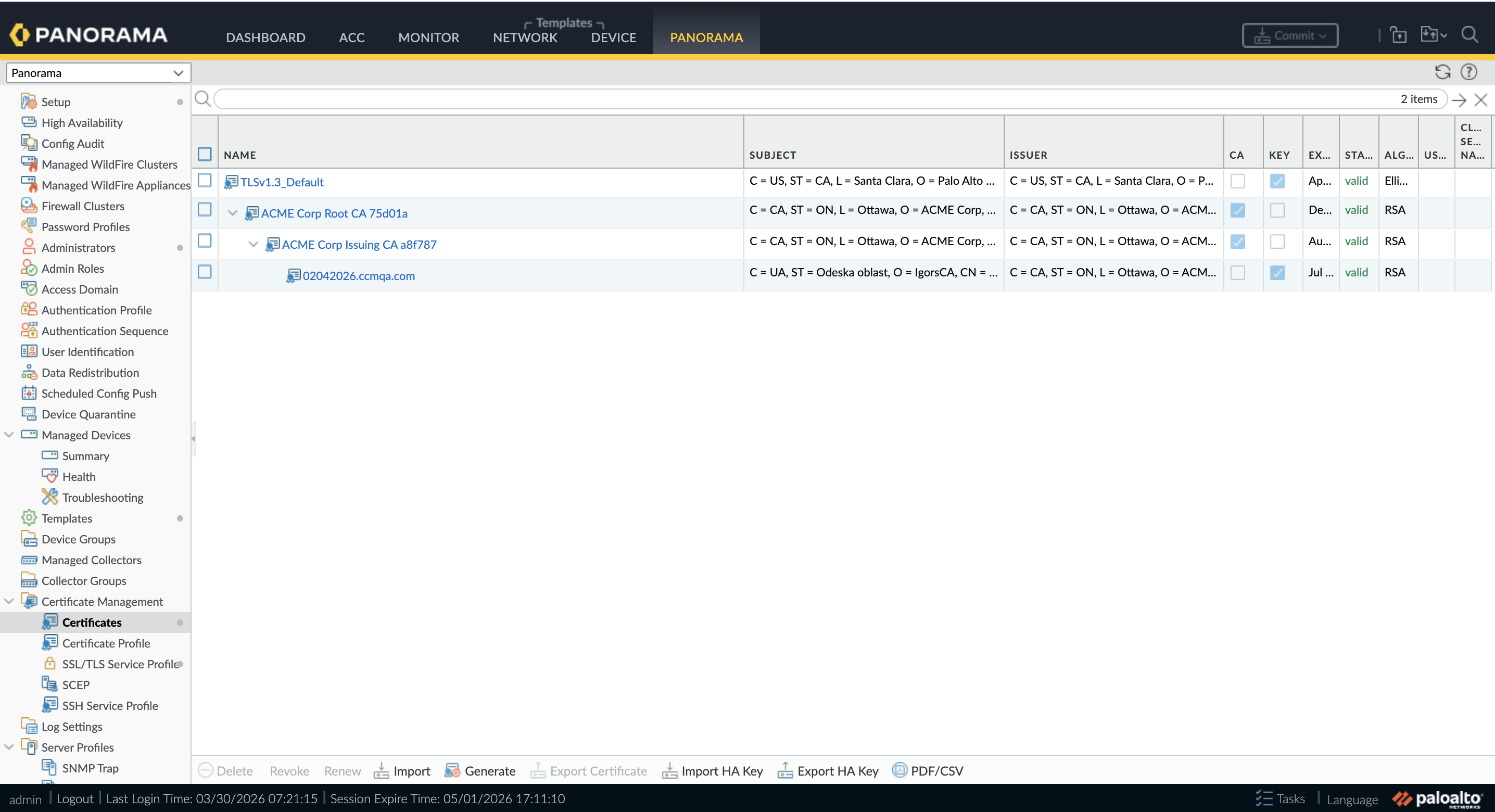Click the Import button

(x=402, y=771)
